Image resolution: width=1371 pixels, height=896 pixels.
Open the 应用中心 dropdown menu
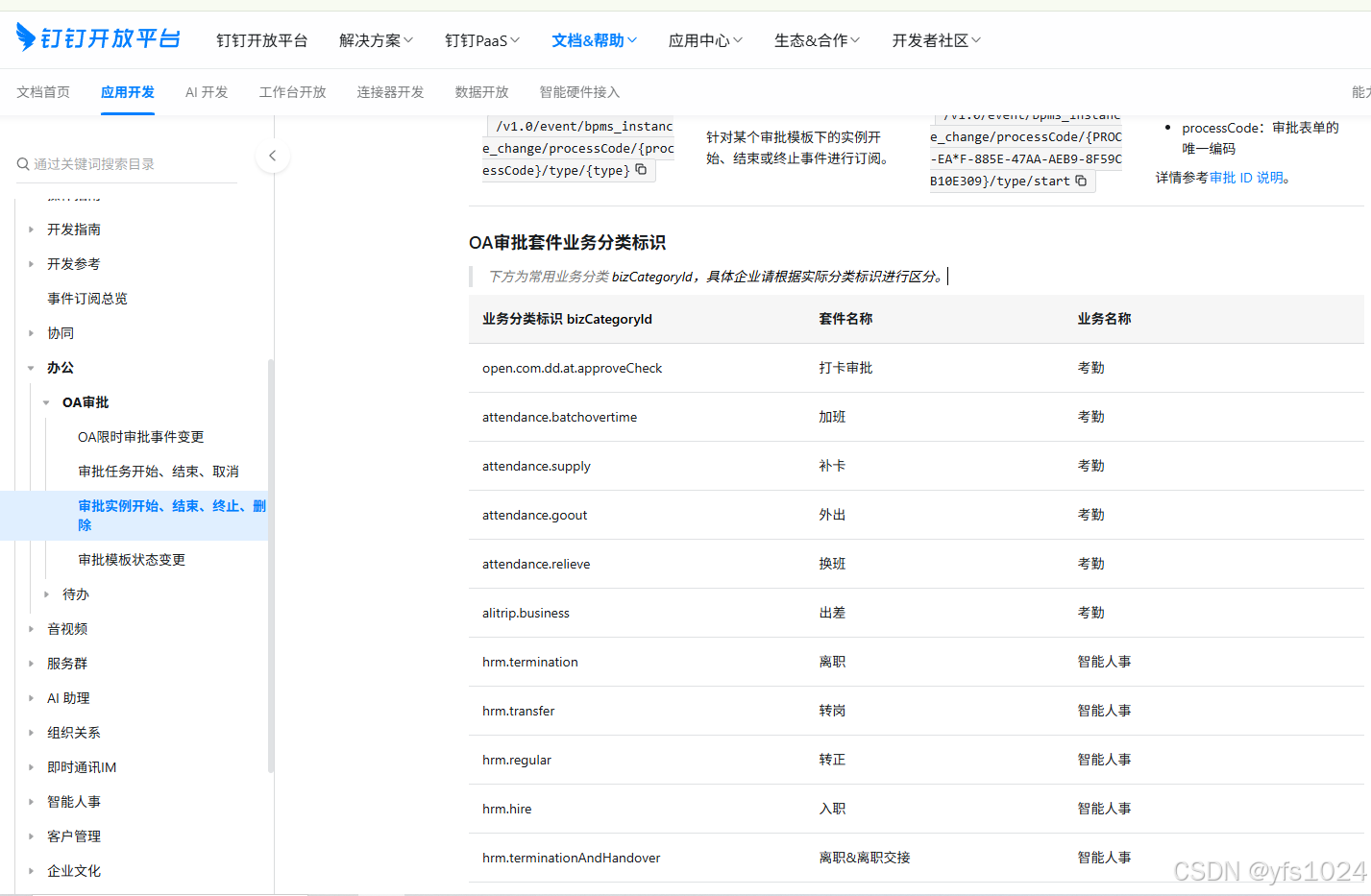pyautogui.click(x=705, y=40)
